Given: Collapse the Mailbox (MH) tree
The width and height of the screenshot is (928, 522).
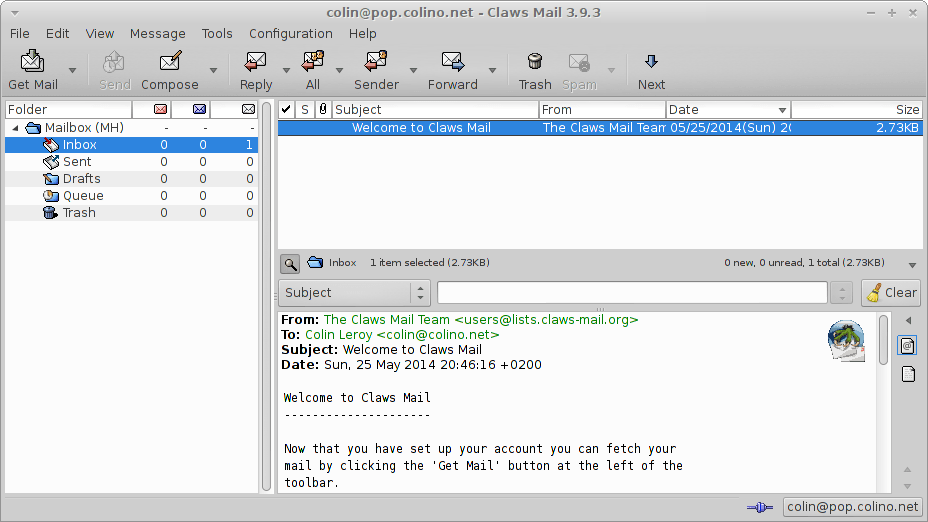Looking at the screenshot, I should [x=15, y=128].
